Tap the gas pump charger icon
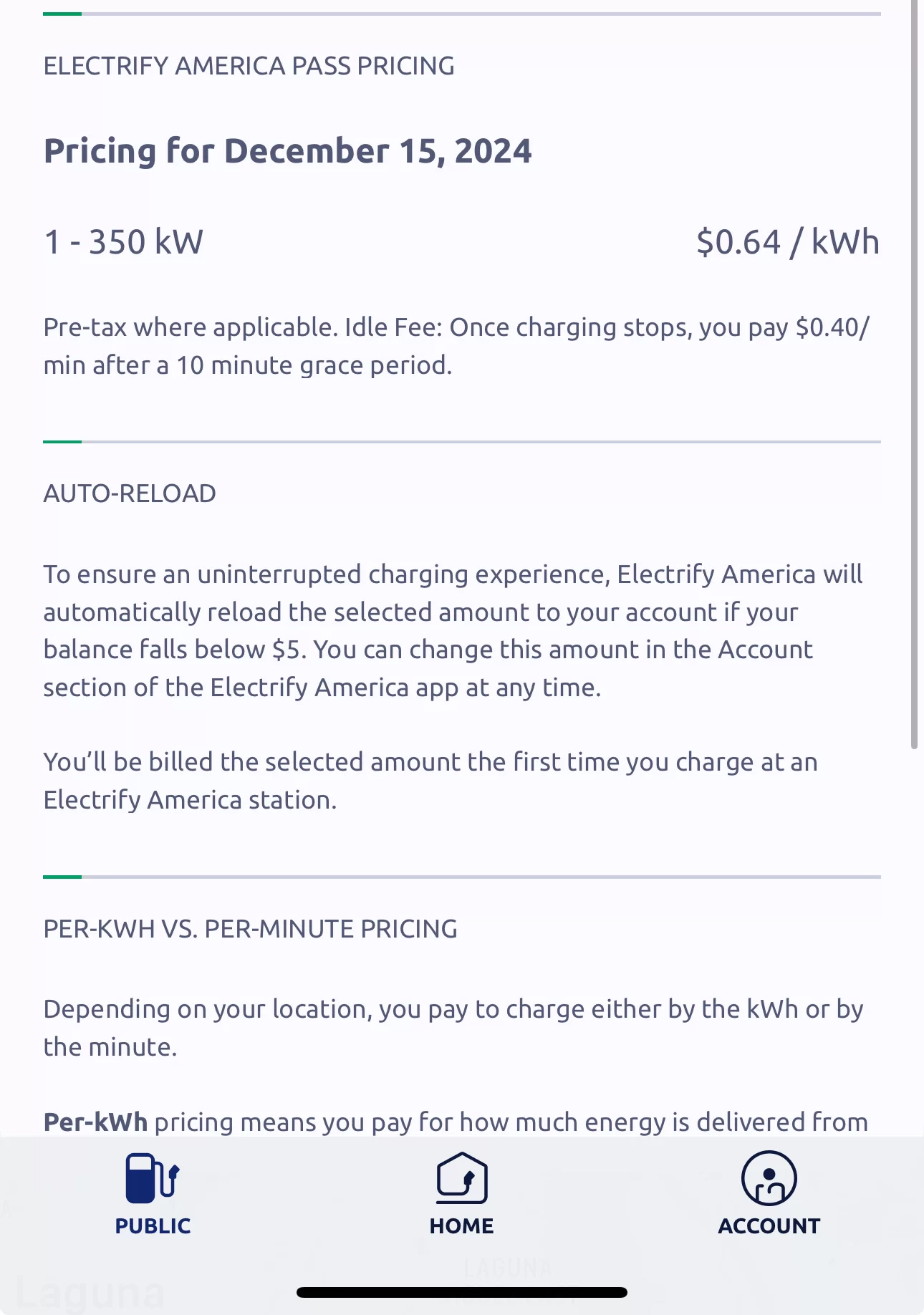The image size is (924, 1315). point(153,1178)
